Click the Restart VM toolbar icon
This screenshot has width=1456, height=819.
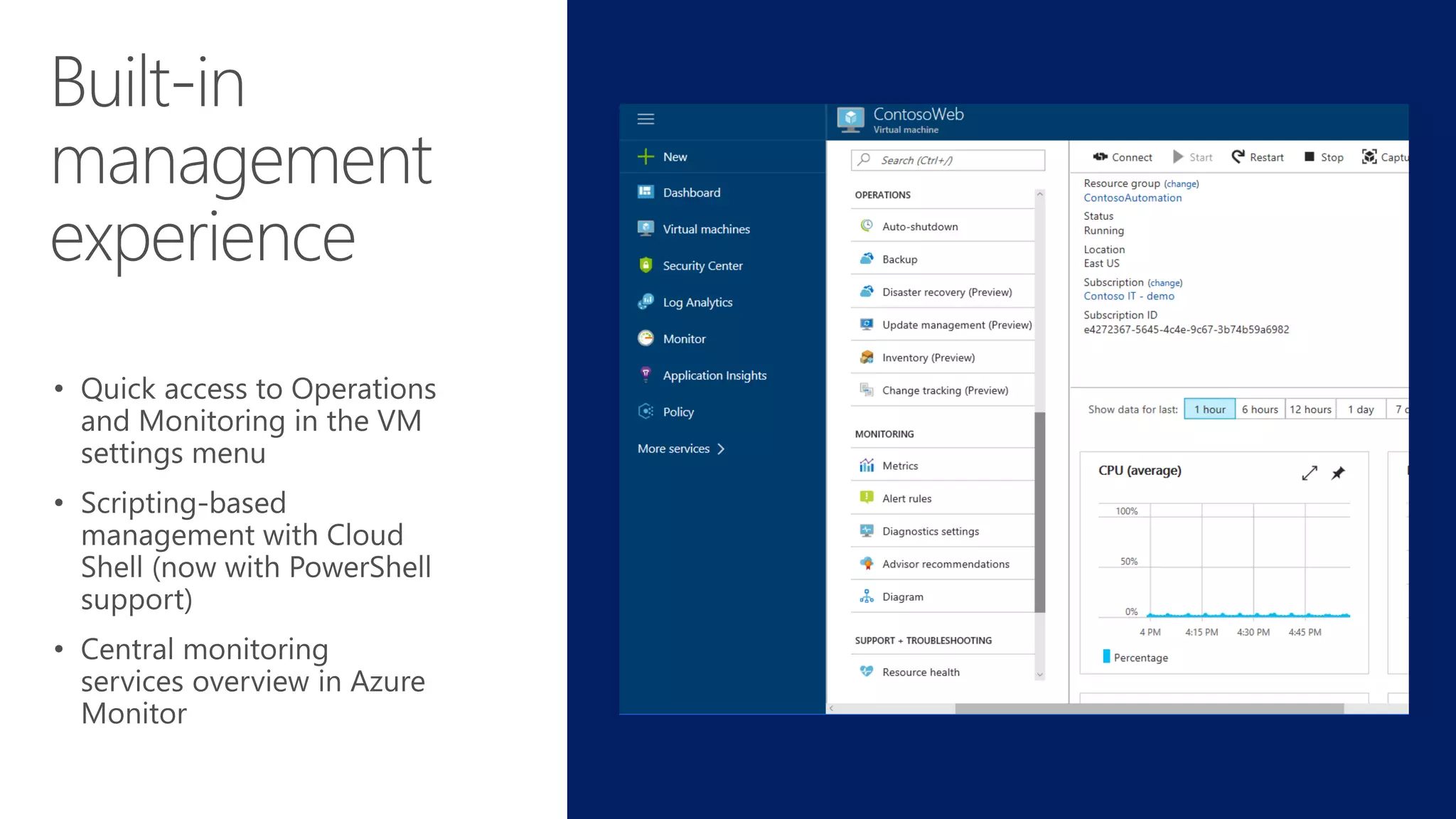[x=1238, y=156]
